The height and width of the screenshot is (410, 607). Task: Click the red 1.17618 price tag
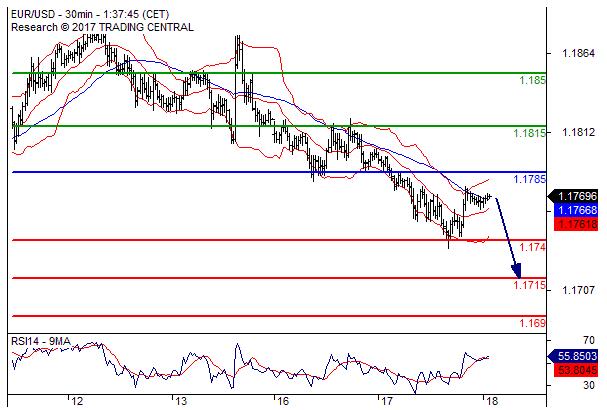pos(576,224)
